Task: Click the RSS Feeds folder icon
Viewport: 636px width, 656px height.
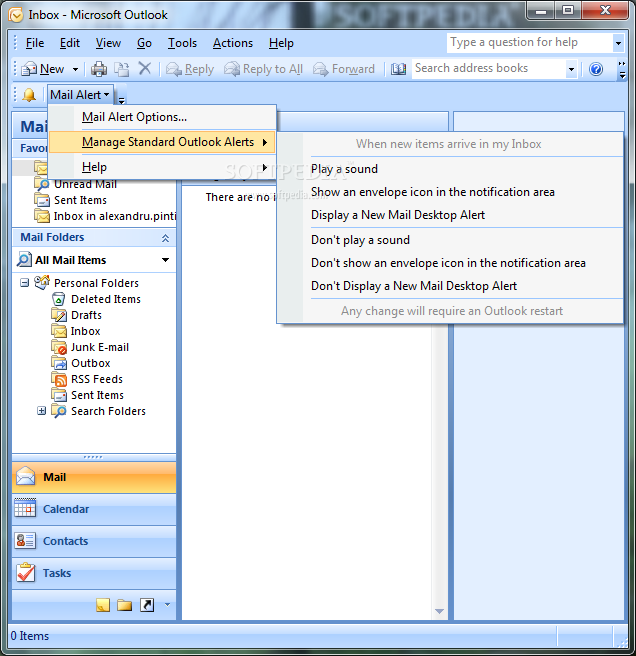Action: [59, 379]
